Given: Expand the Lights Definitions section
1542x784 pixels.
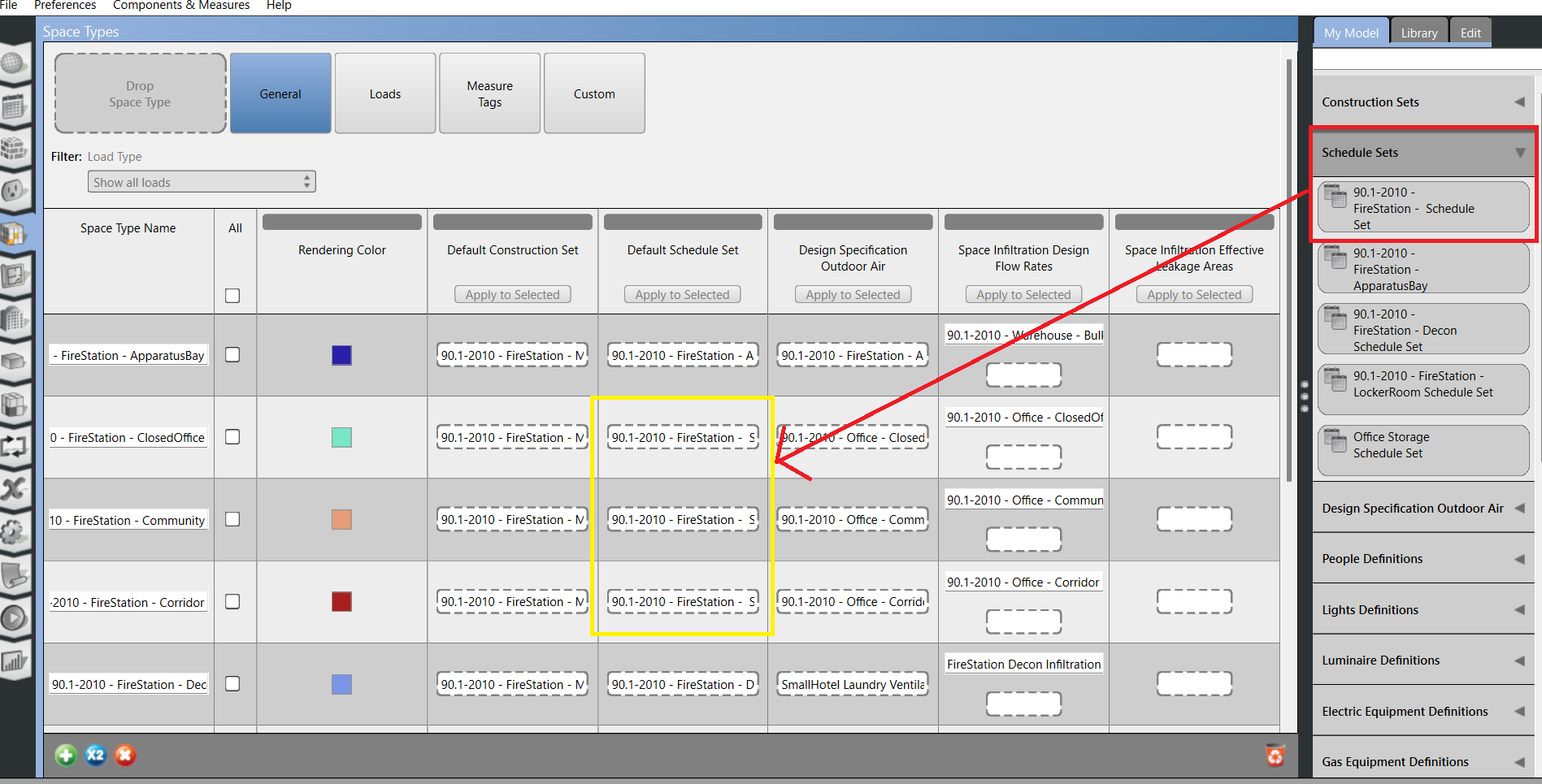Looking at the screenshot, I should tap(1423, 610).
